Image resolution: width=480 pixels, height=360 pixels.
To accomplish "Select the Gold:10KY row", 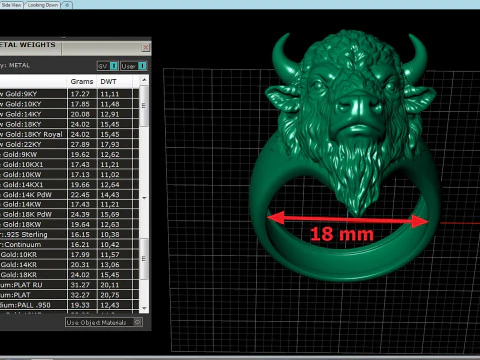I will pos(69,104).
